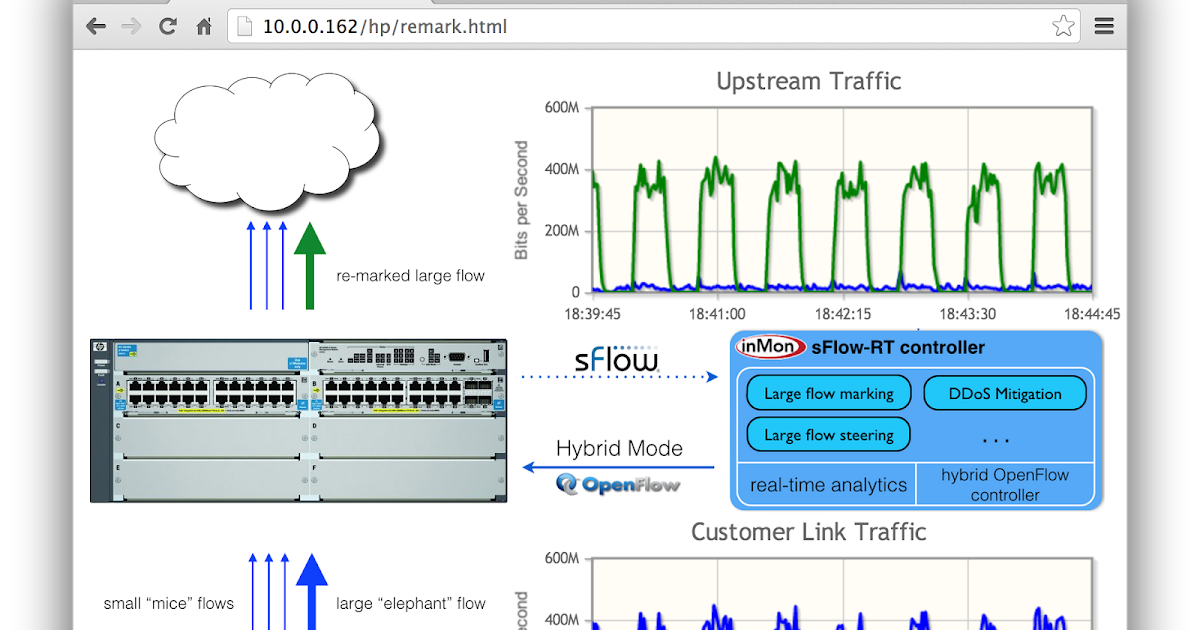Screen dimensions: 1200x630
Task: Click the browser home icon
Action: (x=203, y=26)
